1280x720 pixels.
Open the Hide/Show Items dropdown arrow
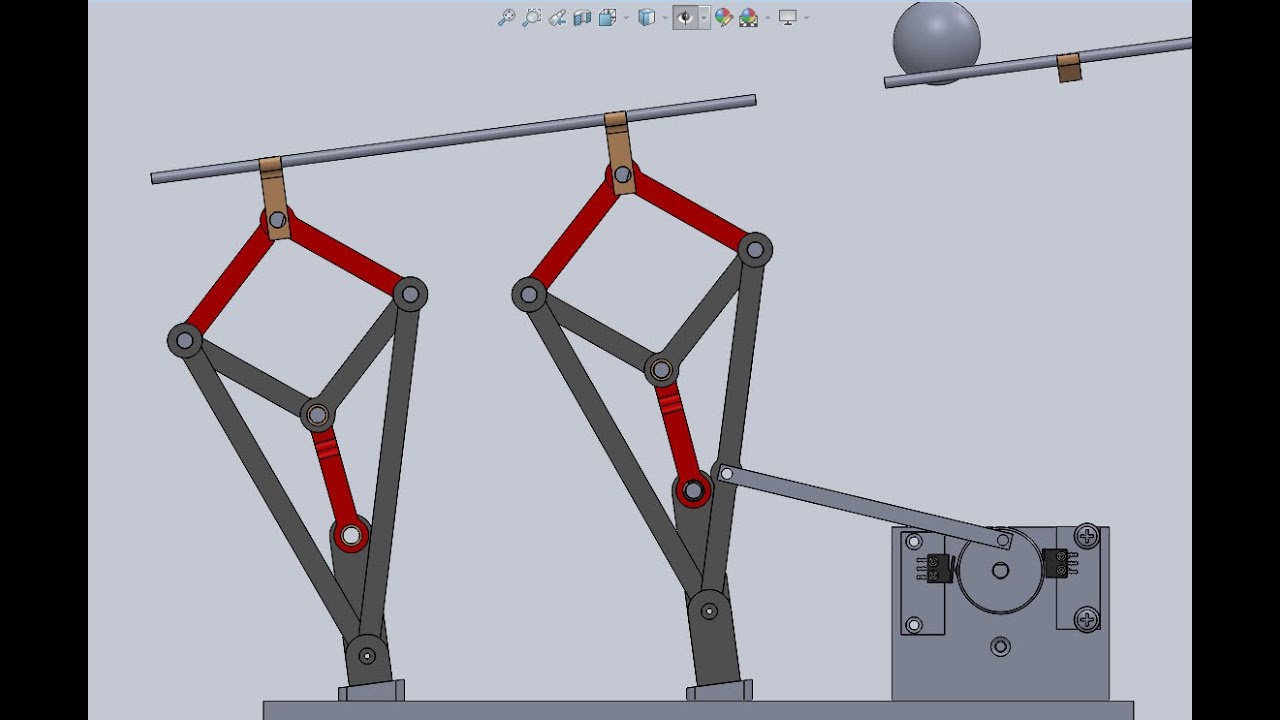(x=704, y=18)
